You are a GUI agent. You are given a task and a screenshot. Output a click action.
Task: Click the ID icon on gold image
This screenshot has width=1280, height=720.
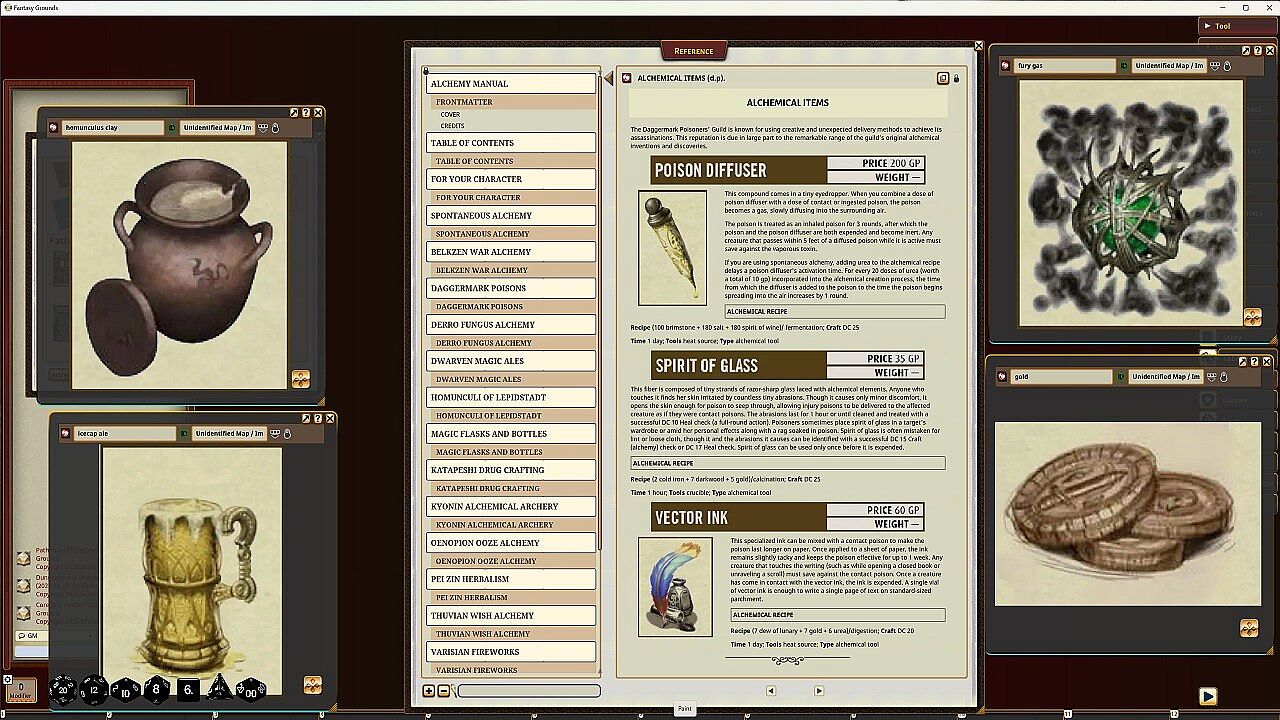[1120, 377]
